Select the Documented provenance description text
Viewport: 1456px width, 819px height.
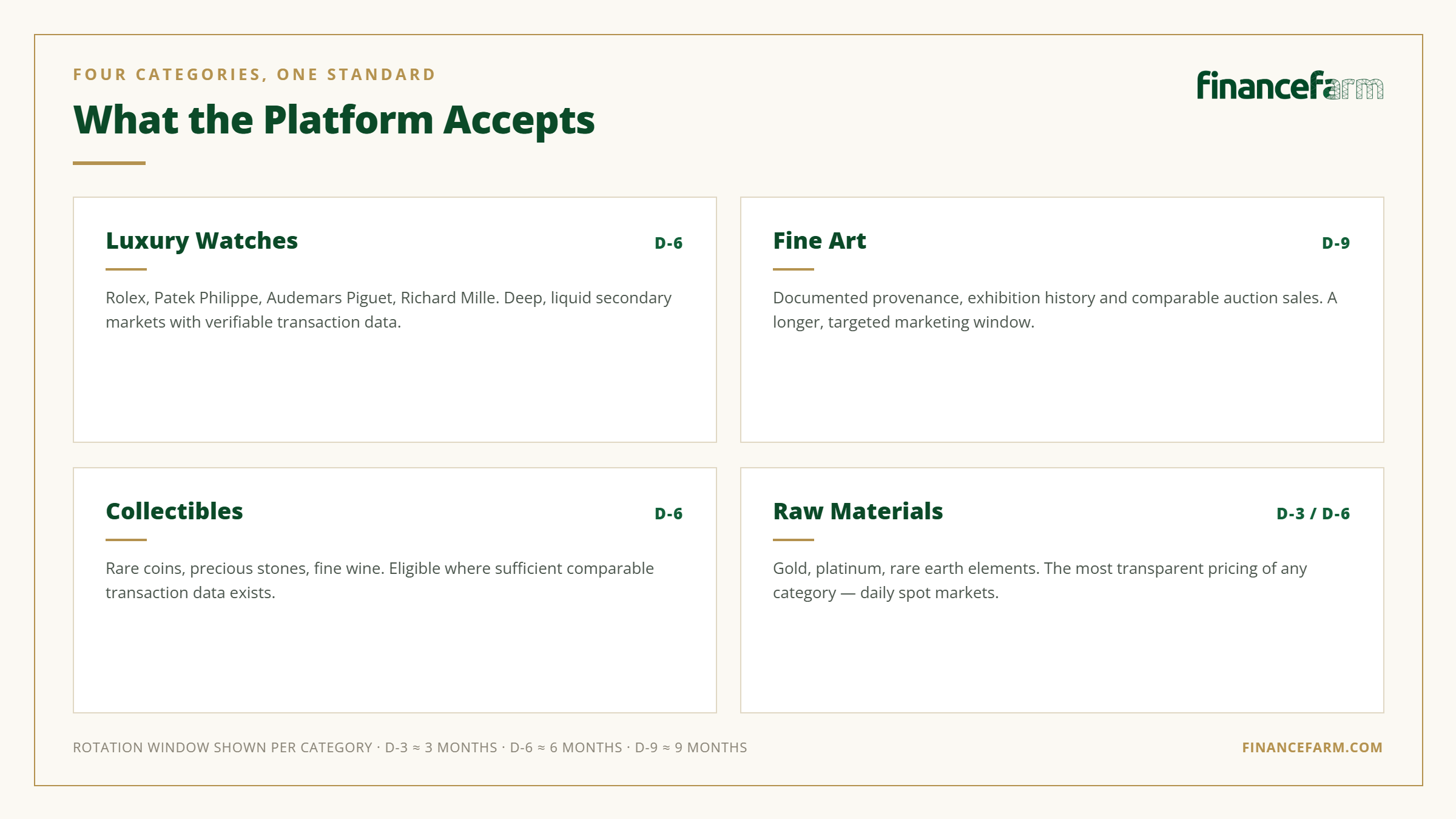[x=1055, y=310]
